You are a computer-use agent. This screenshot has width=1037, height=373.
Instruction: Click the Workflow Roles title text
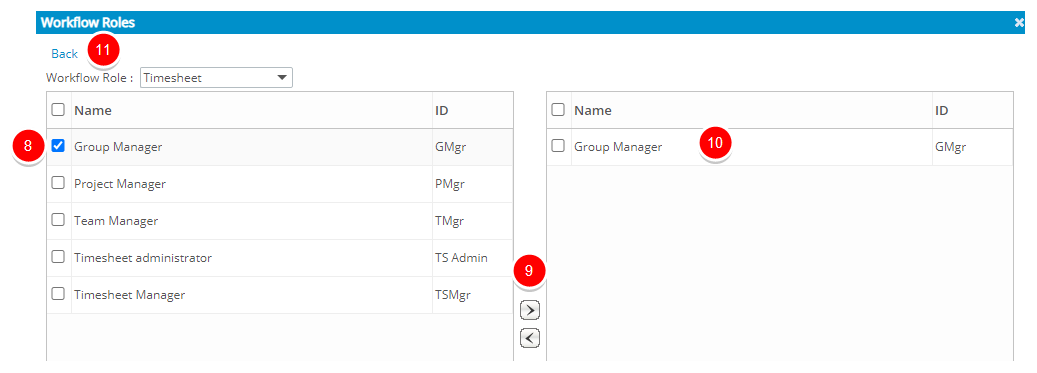[x=87, y=22]
